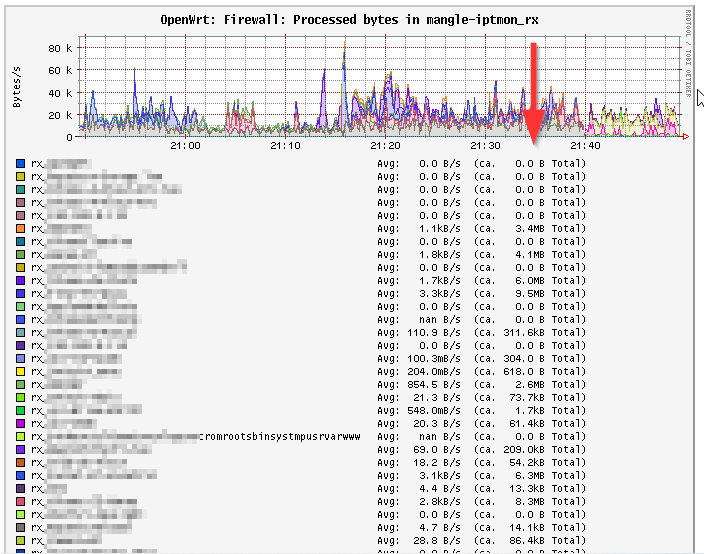The width and height of the screenshot is (704, 554).
Task: Click the total value '8.3MB'
Action: 530,502
